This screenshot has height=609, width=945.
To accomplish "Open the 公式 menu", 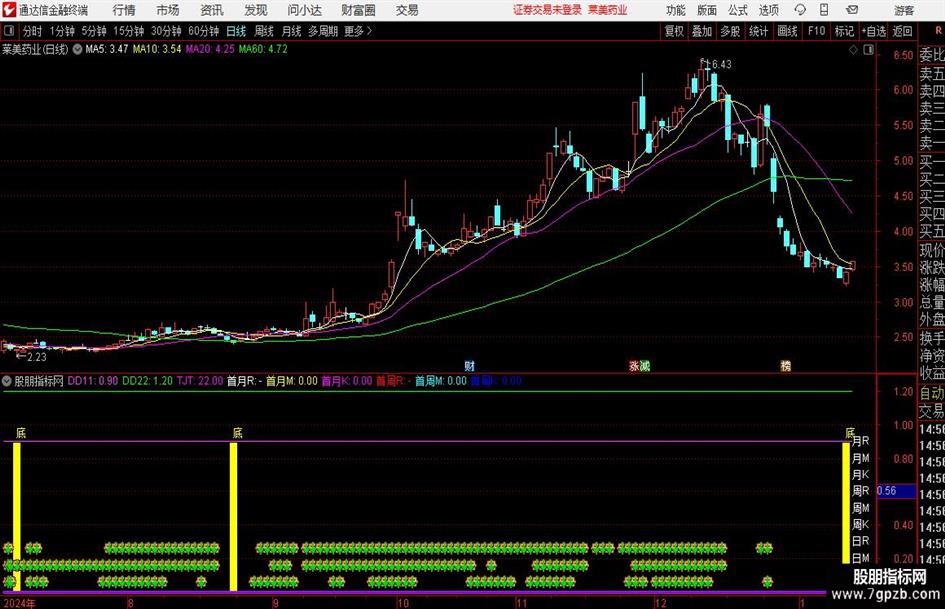I will pyautogui.click(x=738, y=10).
